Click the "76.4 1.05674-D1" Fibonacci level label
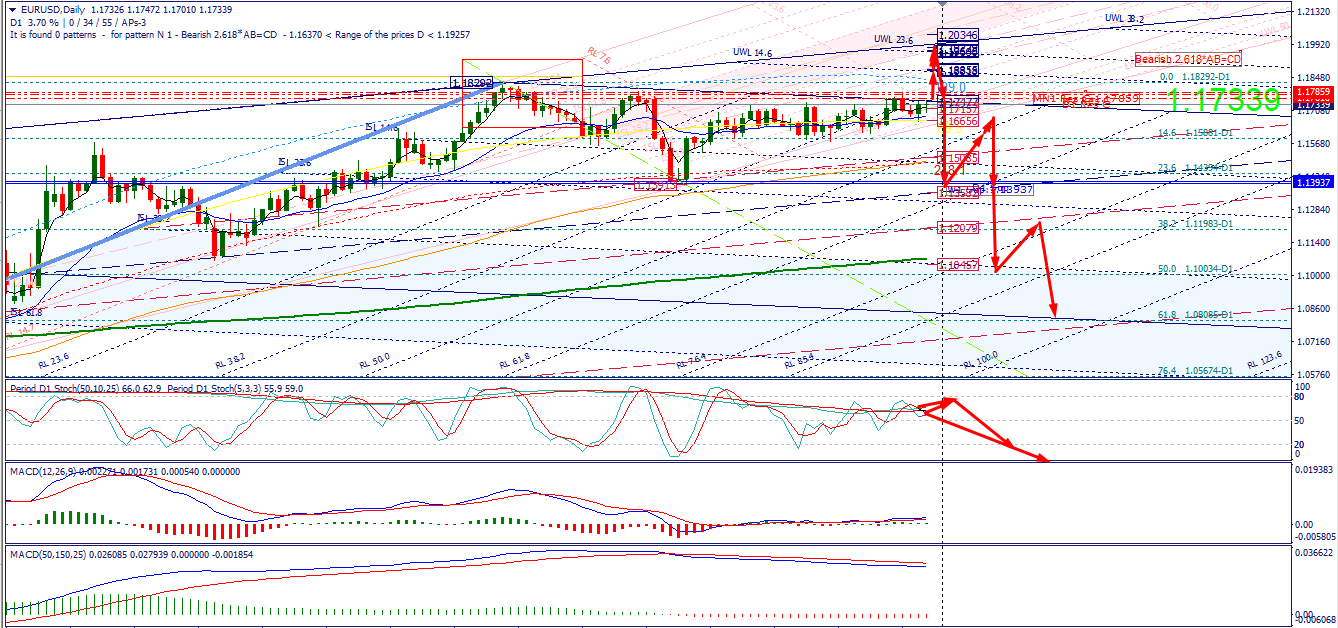 [1193, 371]
